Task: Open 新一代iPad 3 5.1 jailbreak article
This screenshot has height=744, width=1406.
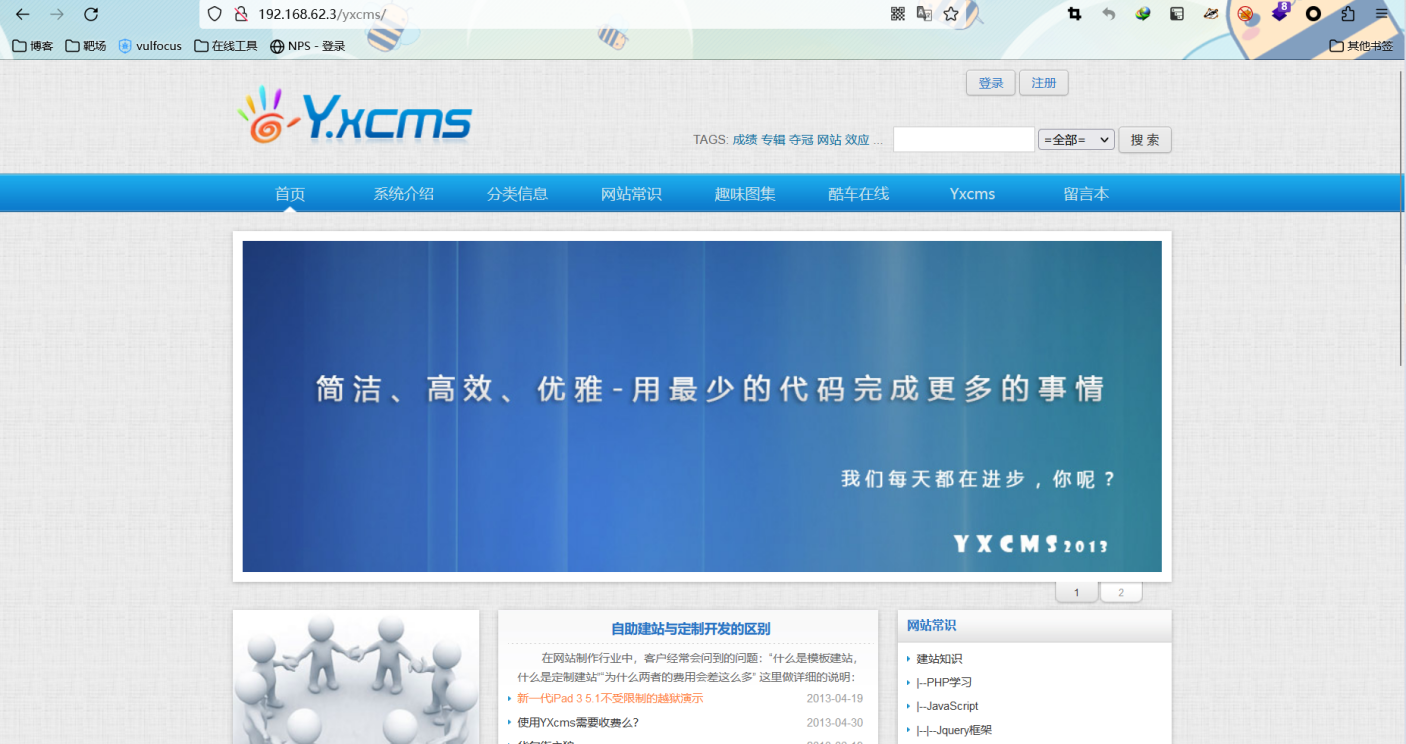Action: tap(610, 698)
